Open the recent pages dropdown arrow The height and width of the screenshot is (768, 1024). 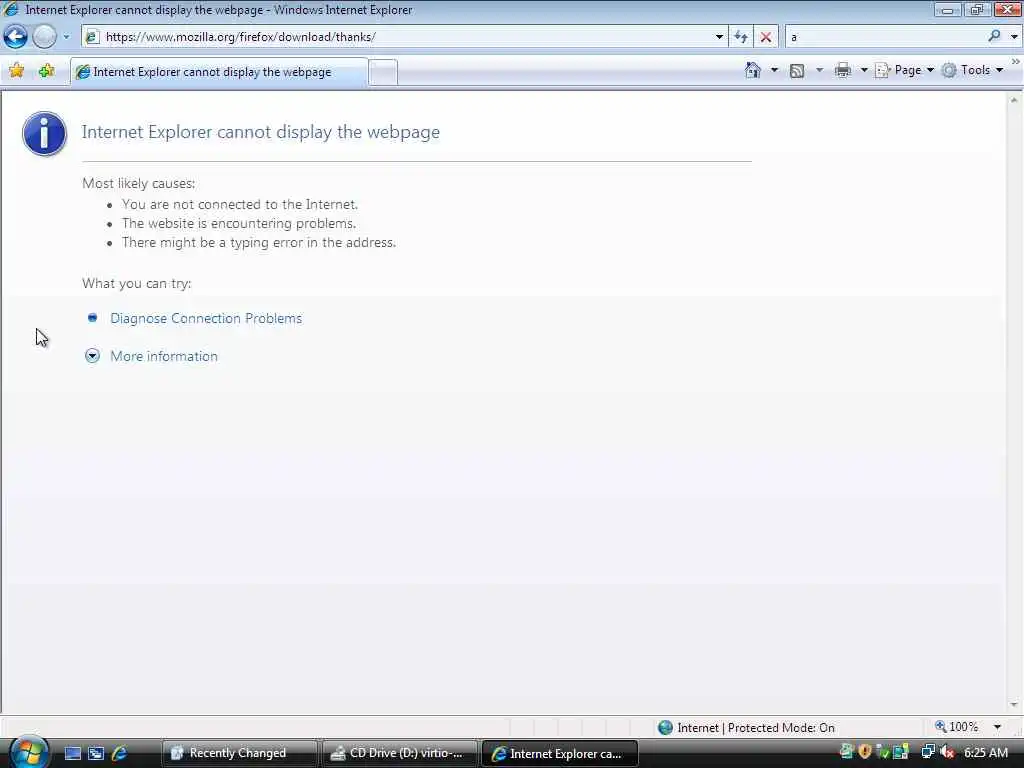66,37
